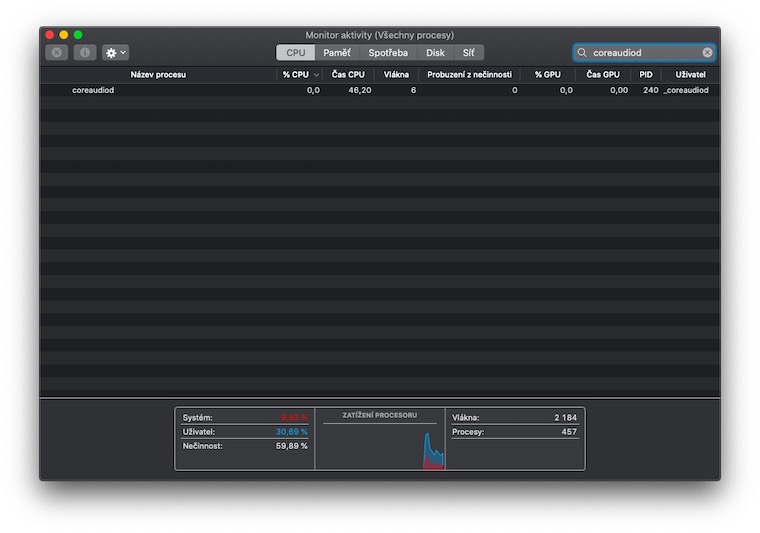Screen dimensions: 760x533
Task: Sort by the PID column header
Action: tap(646, 75)
